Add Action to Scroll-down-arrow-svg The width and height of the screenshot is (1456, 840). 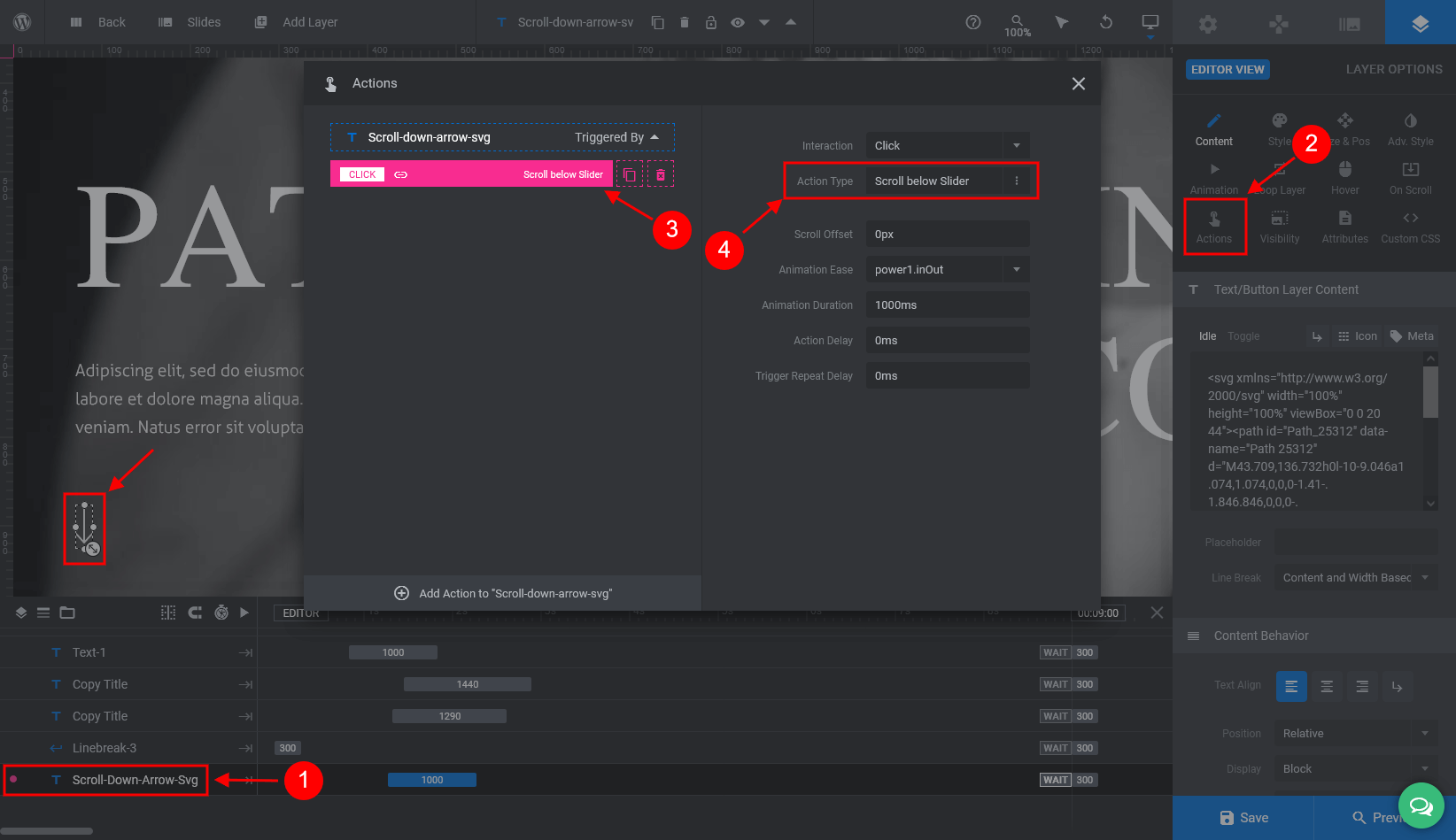coord(503,593)
